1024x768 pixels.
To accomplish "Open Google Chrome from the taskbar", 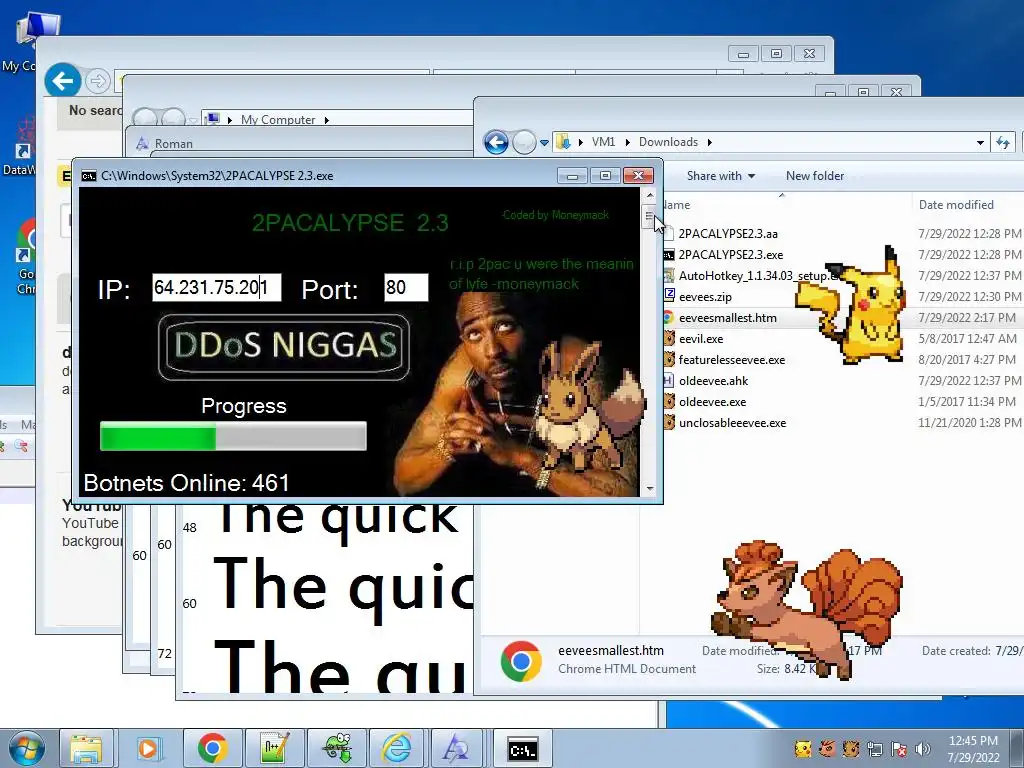I will coord(212,749).
